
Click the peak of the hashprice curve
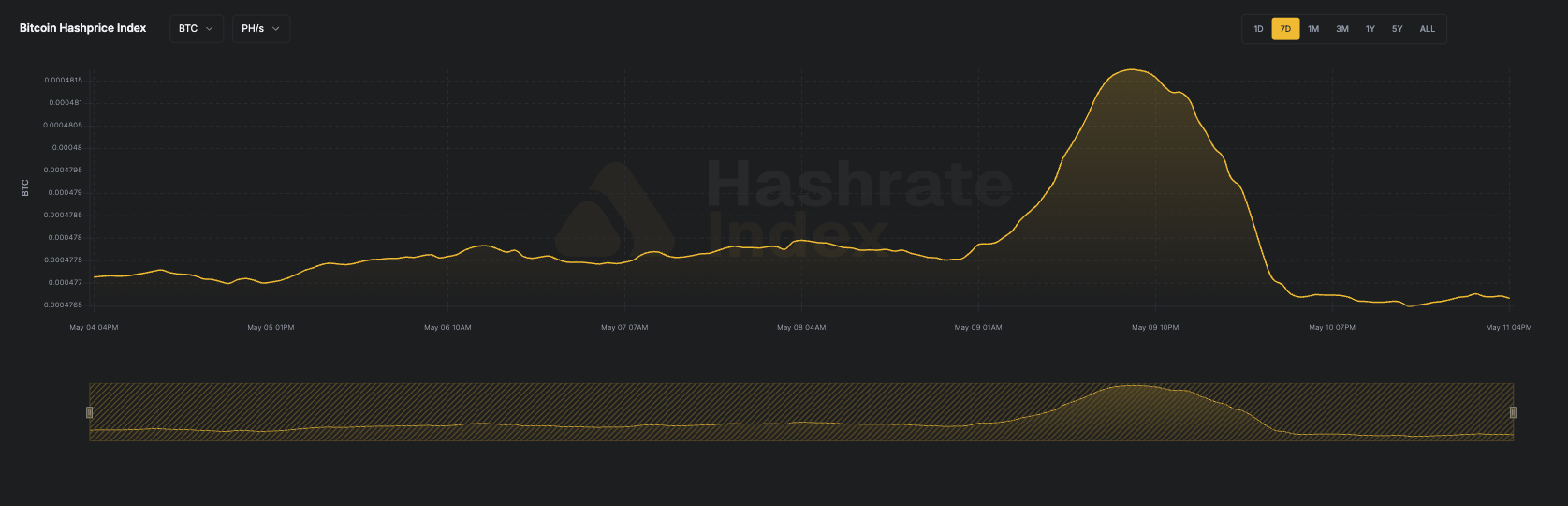pyautogui.click(x=1132, y=69)
